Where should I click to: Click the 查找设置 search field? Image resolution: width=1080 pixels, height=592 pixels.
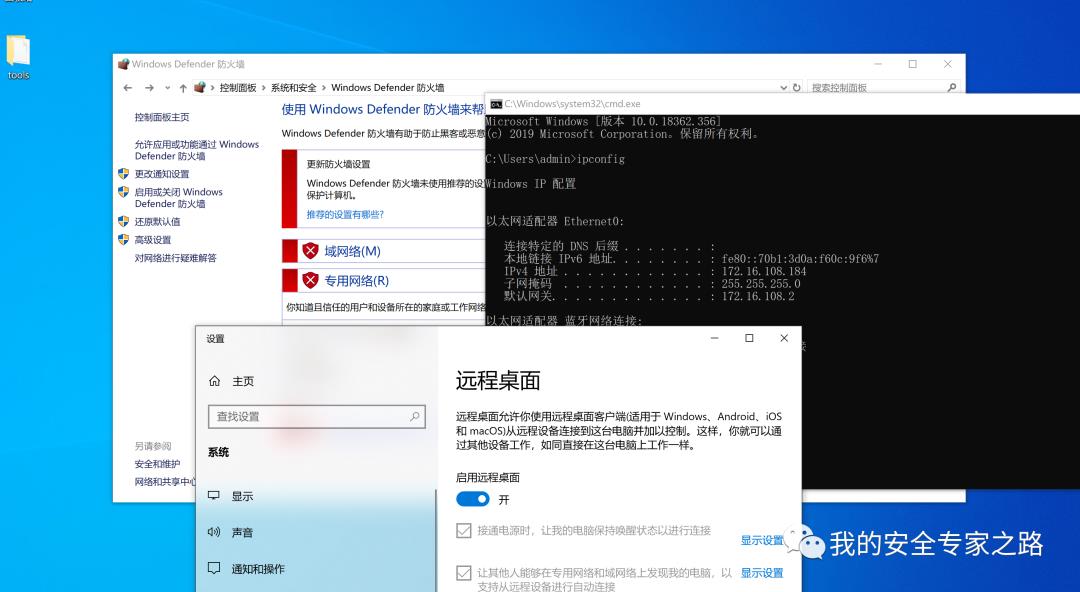(x=317, y=416)
